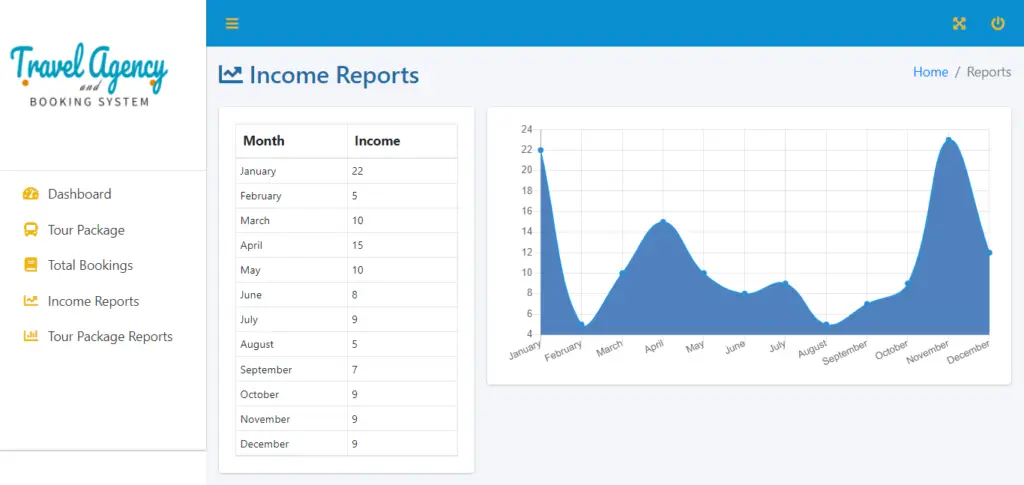Toggle the hamburger sidebar menu icon

(x=232, y=24)
